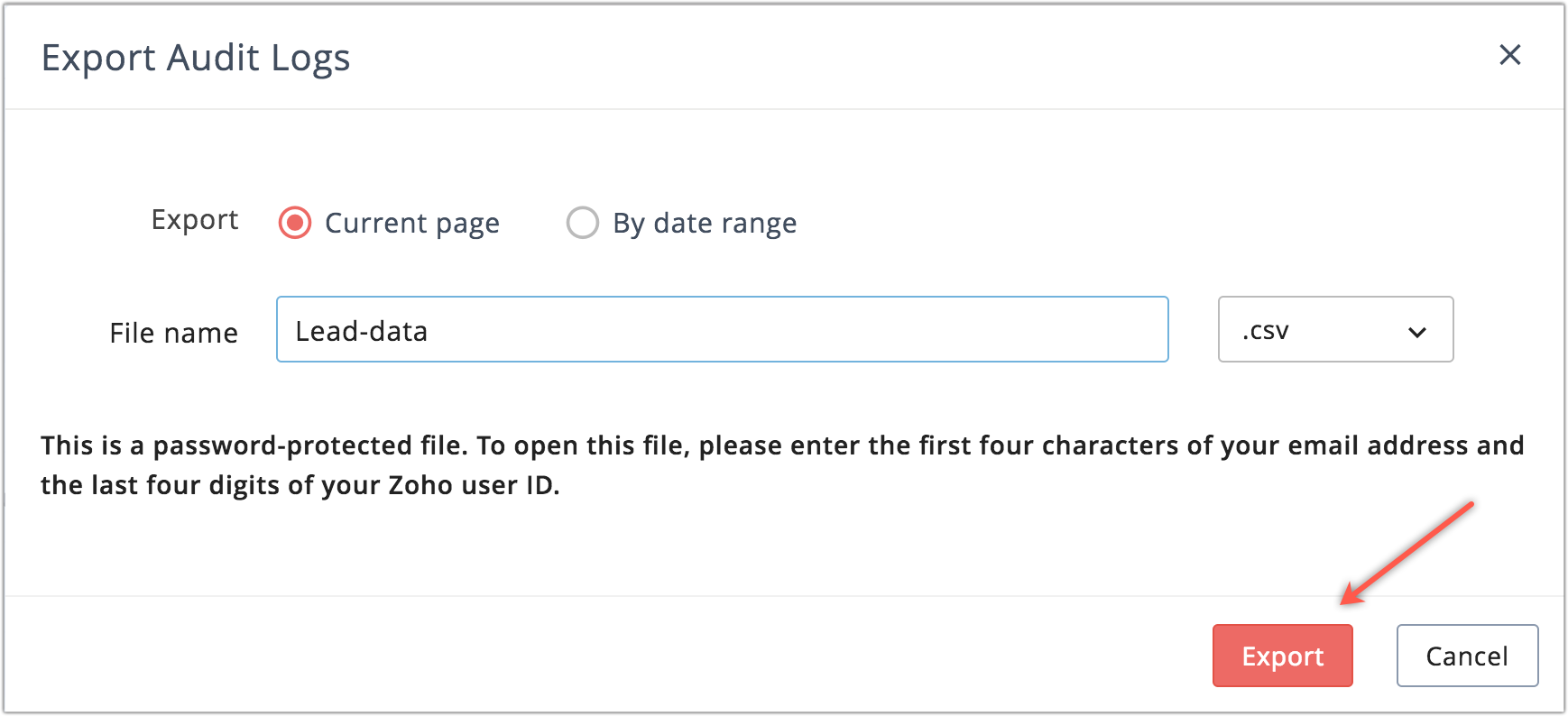Viewport: 1568px width, 716px height.
Task: Choose the By date range radio option
Action: tap(582, 223)
